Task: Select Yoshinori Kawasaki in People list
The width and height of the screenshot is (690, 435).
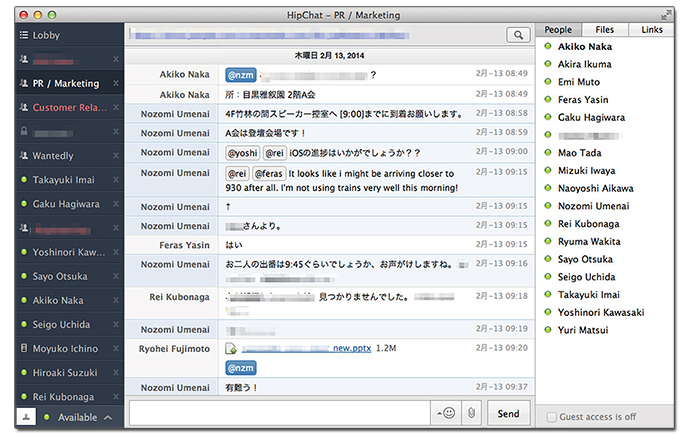Action: pos(601,312)
